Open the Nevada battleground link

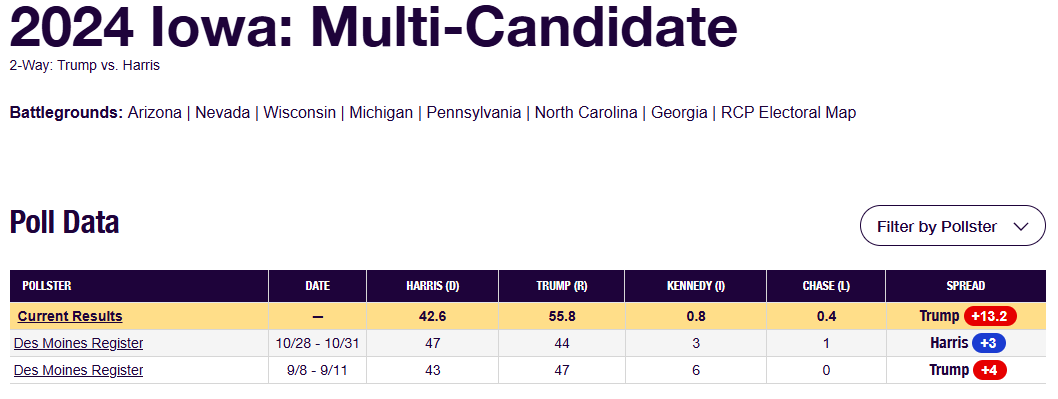point(223,113)
